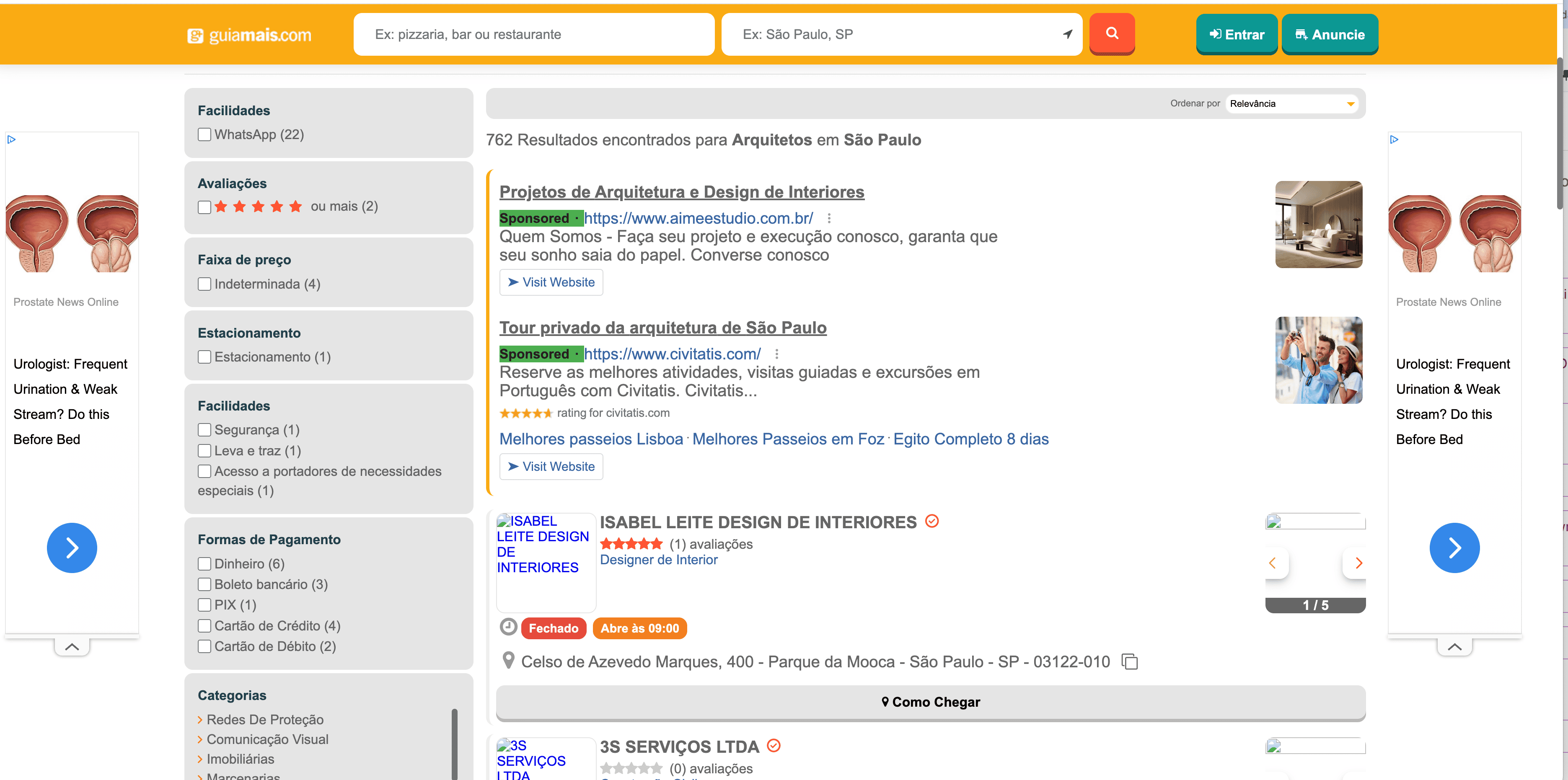This screenshot has height=780, width=1568.
Task: Click the verified badge next to Isabel Leite
Action: pyautogui.click(x=931, y=522)
